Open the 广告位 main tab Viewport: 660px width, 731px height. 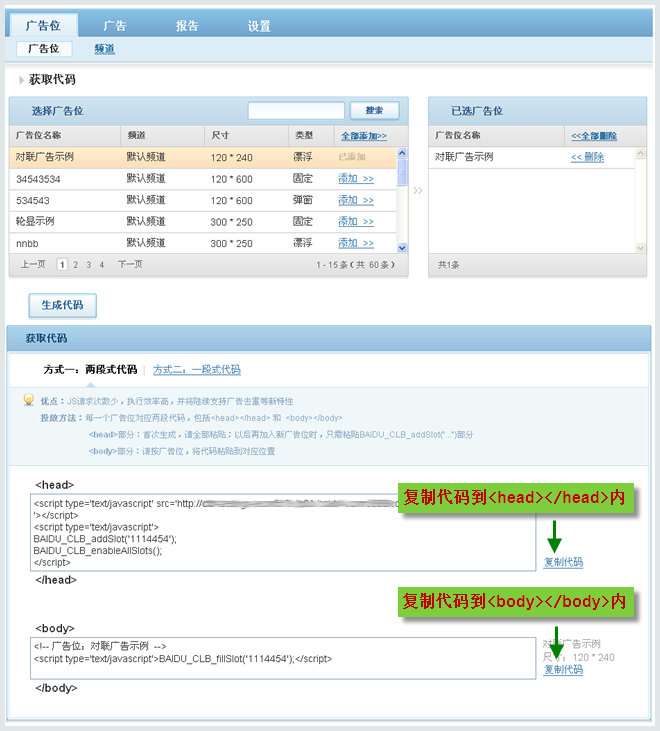pyautogui.click(x=43, y=25)
